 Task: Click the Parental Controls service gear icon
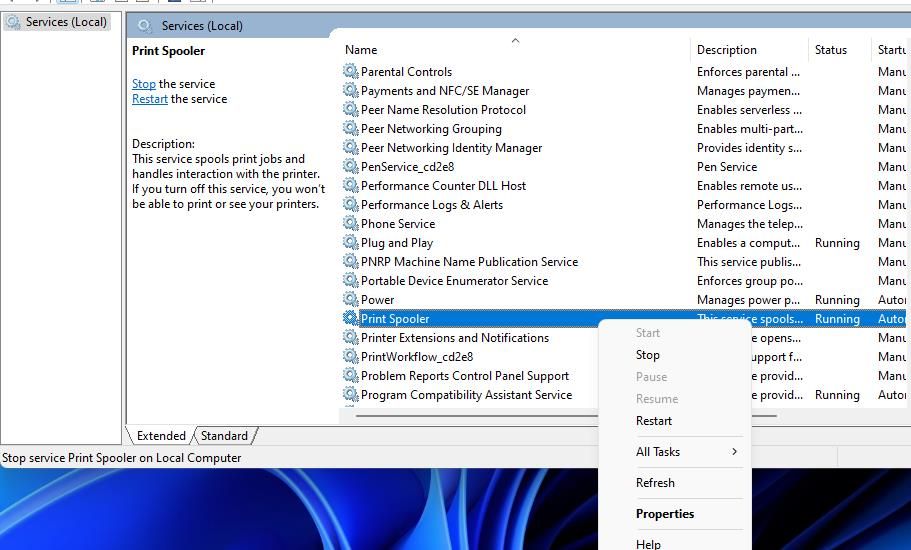click(x=350, y=71)
